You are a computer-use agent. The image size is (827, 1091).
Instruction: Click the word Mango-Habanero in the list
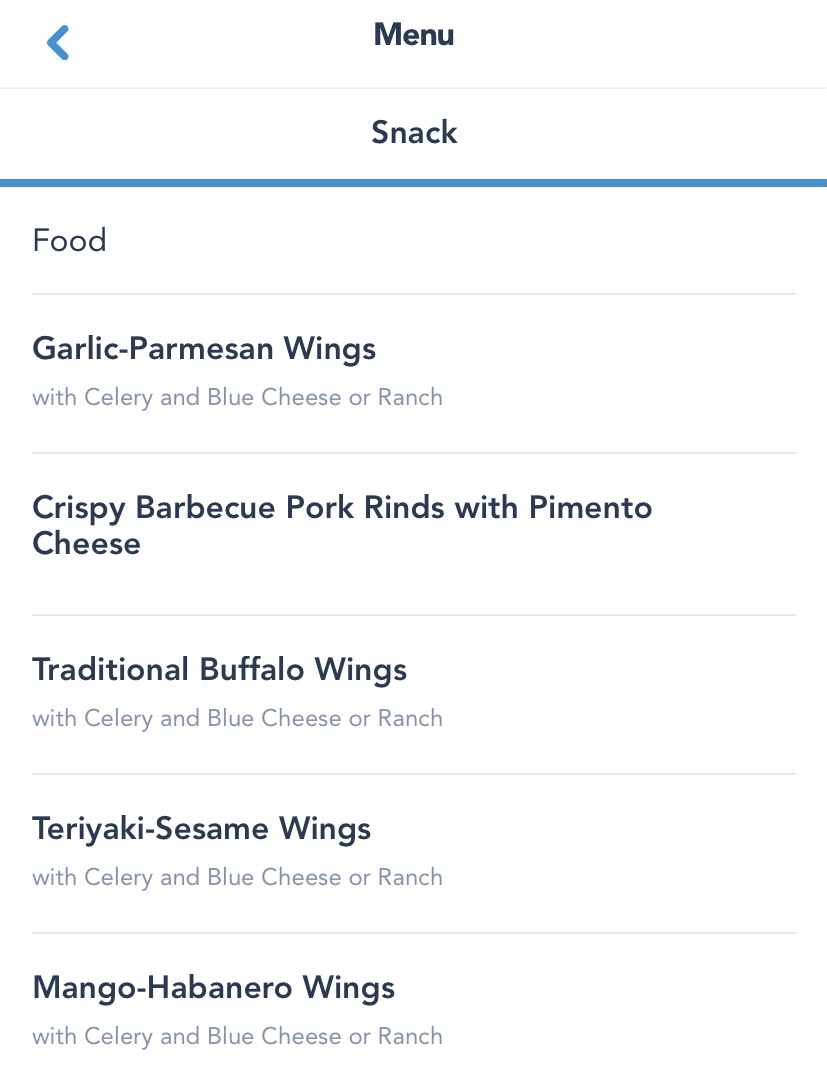[x=163, y=988]
